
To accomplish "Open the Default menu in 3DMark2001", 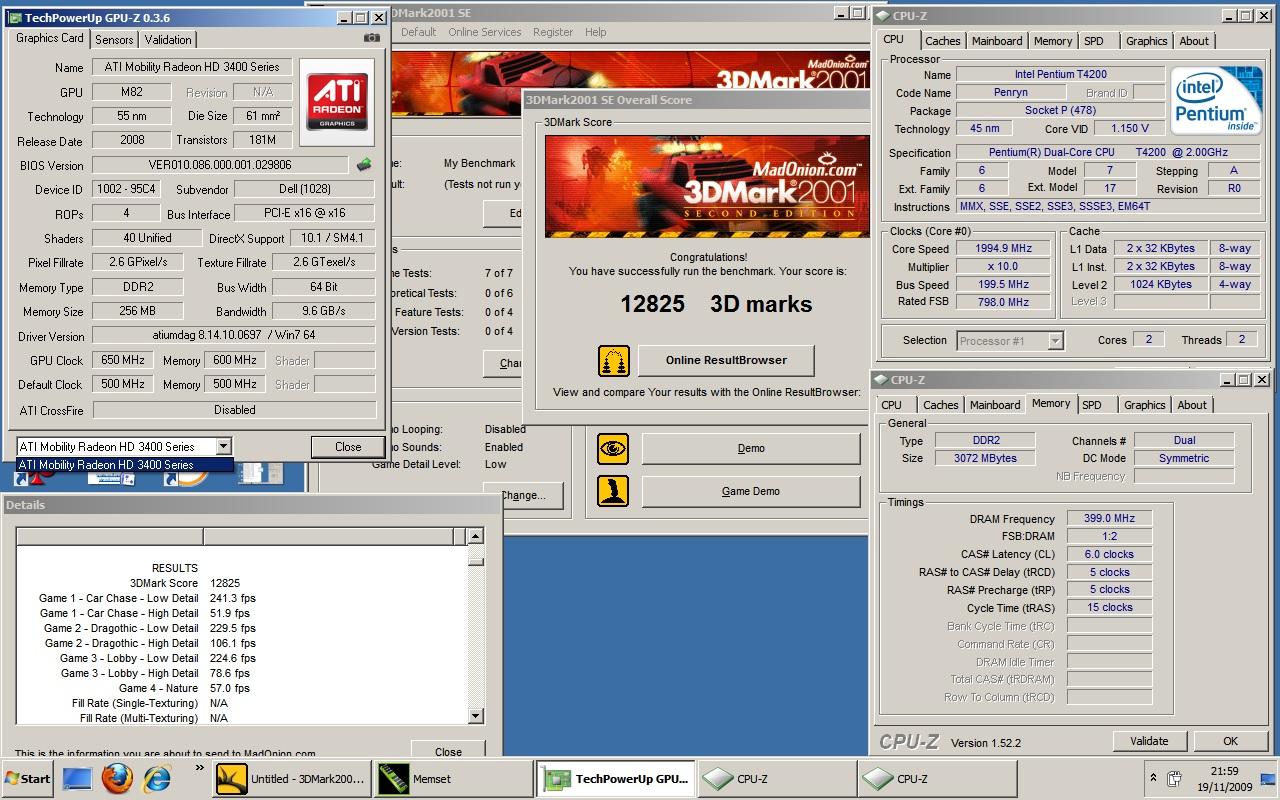I will (418, 32).
